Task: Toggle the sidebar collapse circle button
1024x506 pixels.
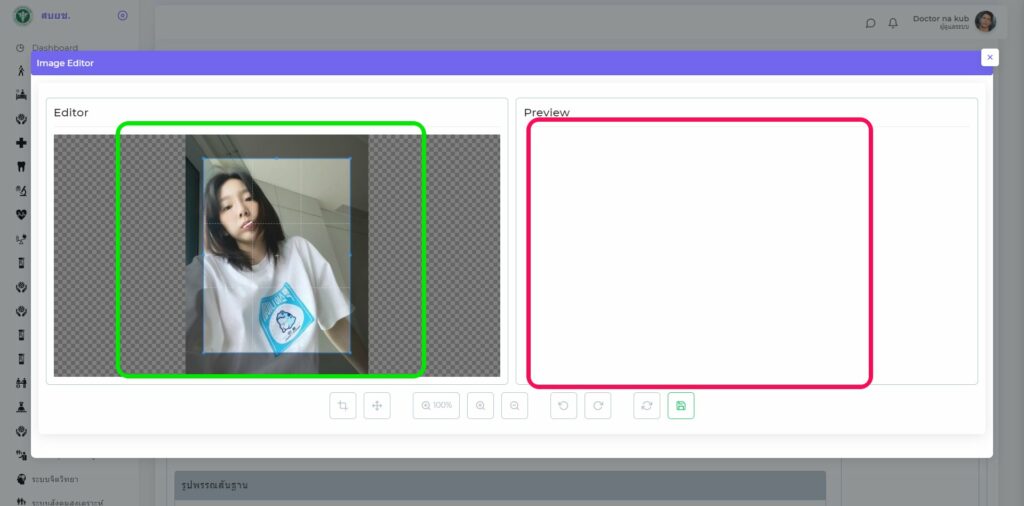Action: [x=122, y=15]
